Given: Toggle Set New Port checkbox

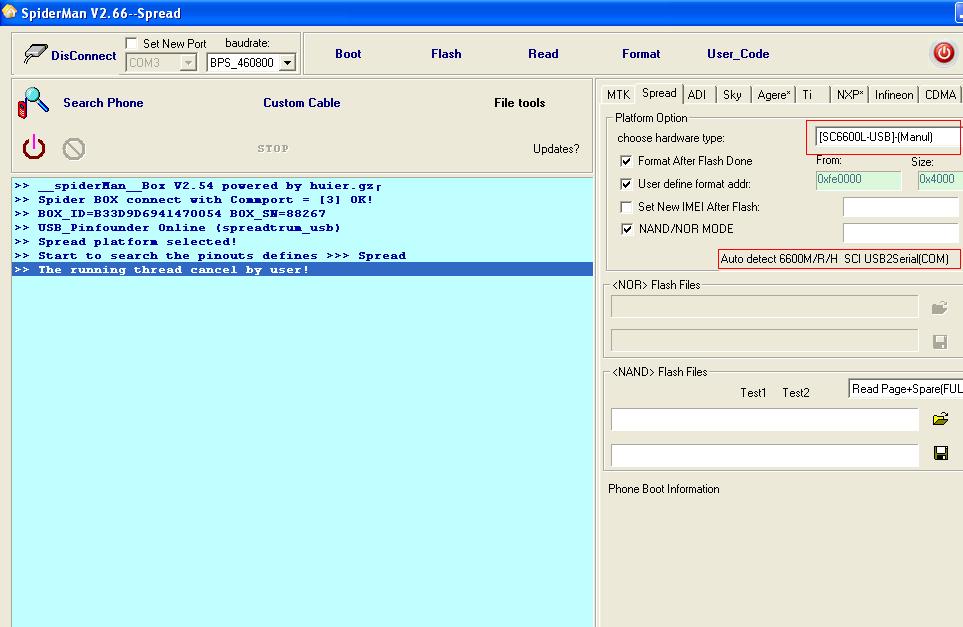Looking at the screenshot, I should click(x=131, y=43).
